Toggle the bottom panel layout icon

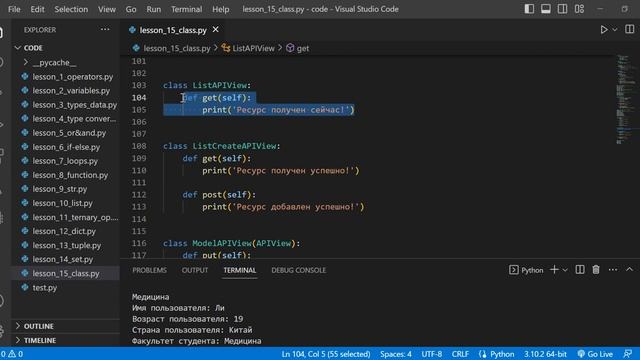(546, 9)
